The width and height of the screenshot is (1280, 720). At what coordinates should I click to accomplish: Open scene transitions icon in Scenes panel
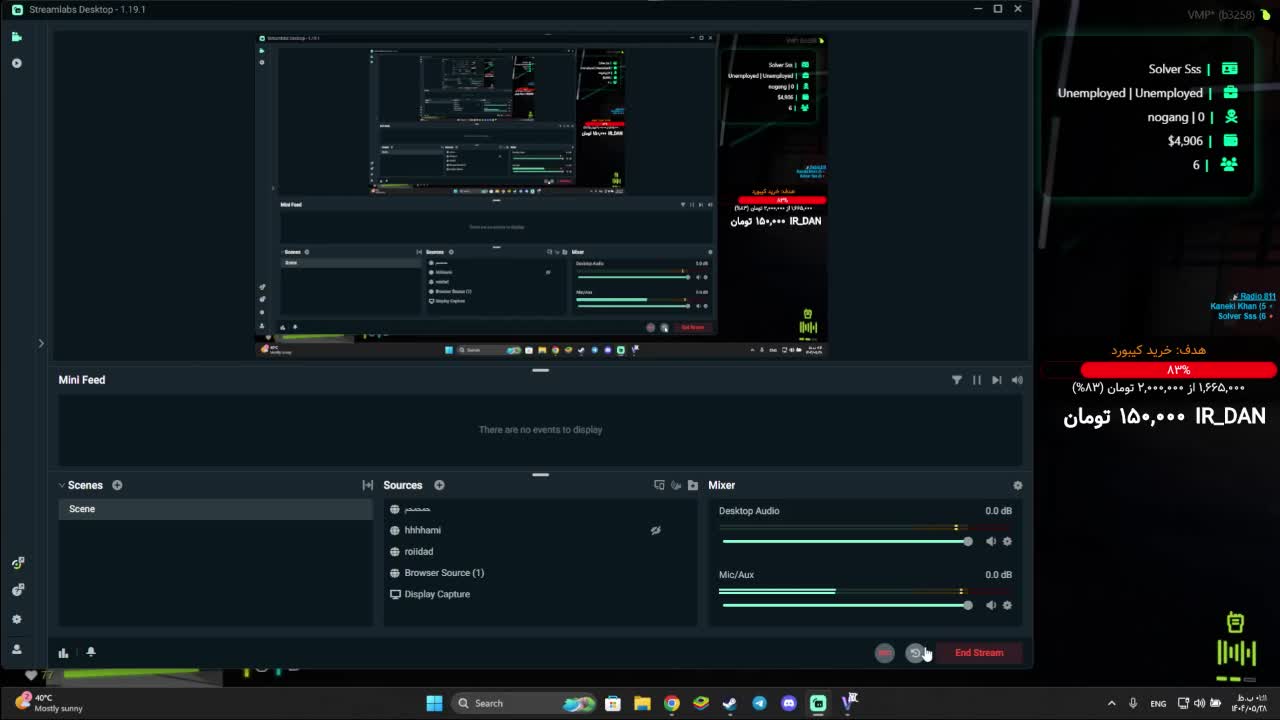(x=367, y=485)
